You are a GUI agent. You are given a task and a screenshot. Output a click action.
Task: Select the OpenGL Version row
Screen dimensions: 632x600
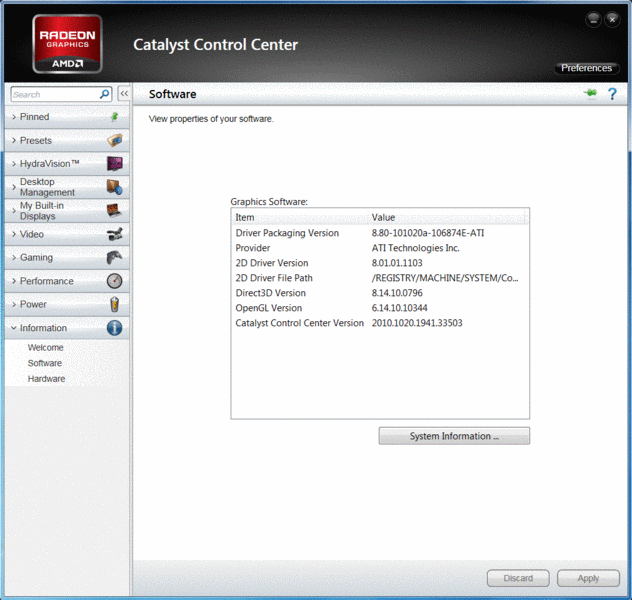(x=380, y=308)
